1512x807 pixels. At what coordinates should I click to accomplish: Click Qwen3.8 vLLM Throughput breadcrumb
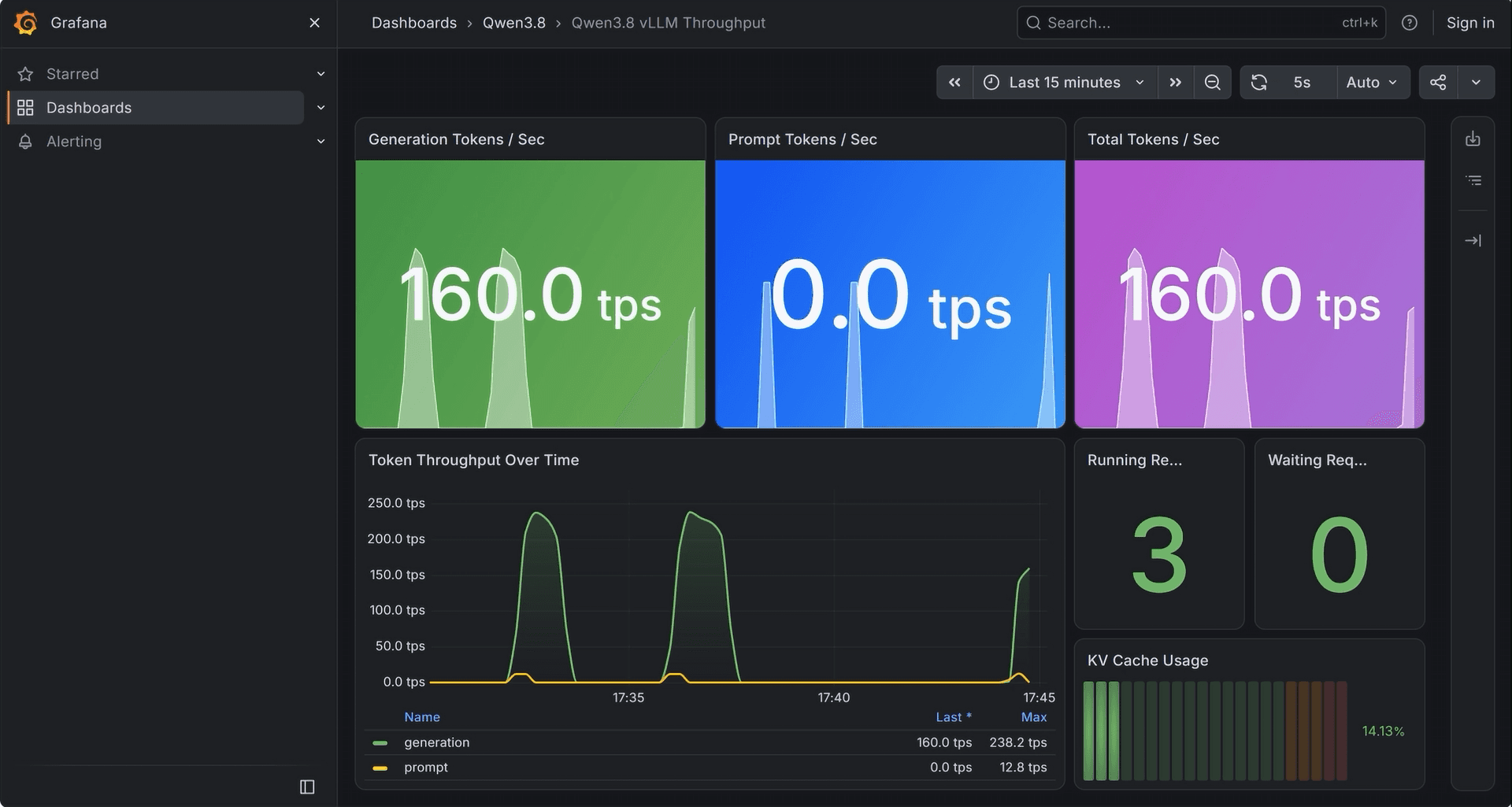(669, 23)
